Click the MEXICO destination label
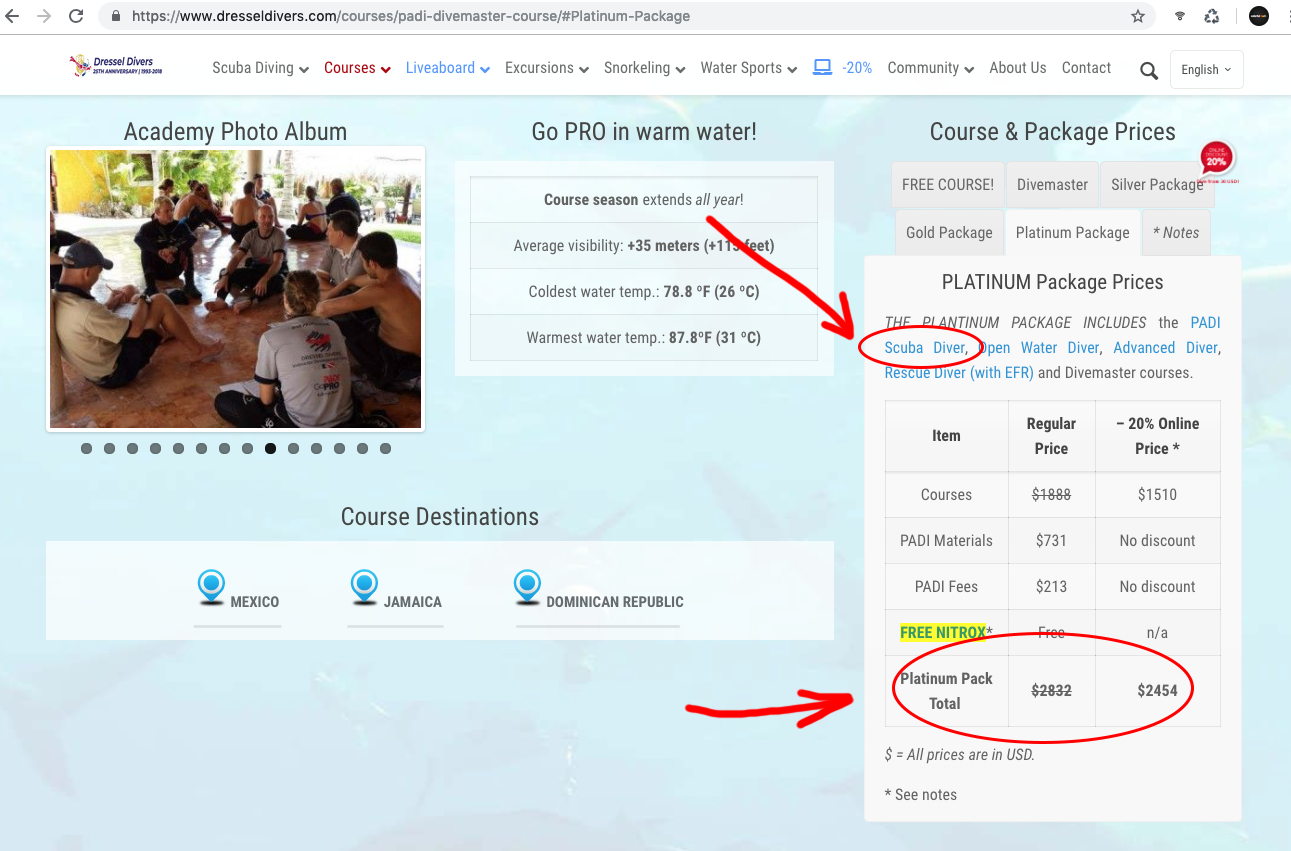This screenshot has height=851, width=1291. point(255,602)
